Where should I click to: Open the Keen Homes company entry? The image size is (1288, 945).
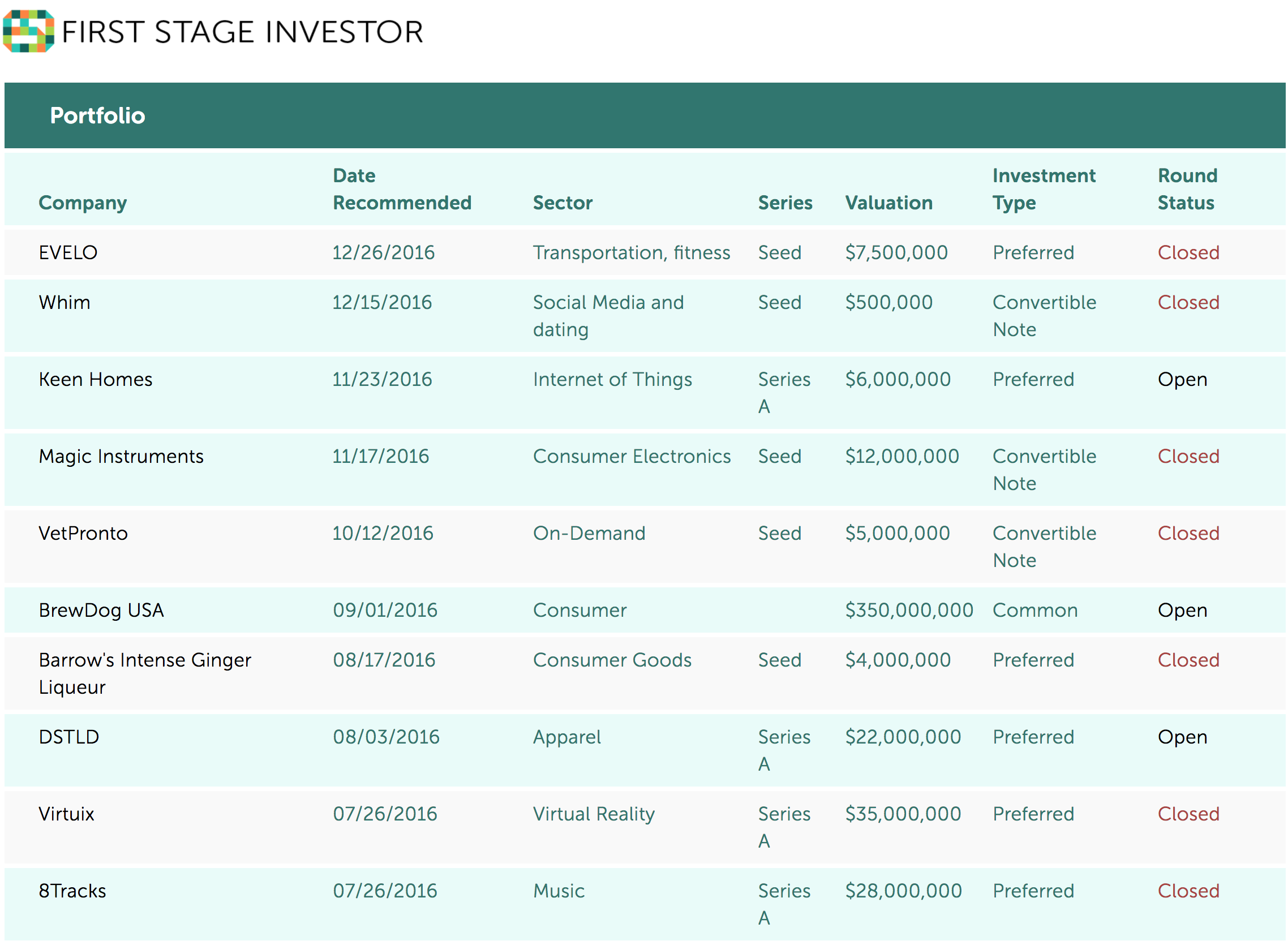(96, 380)
